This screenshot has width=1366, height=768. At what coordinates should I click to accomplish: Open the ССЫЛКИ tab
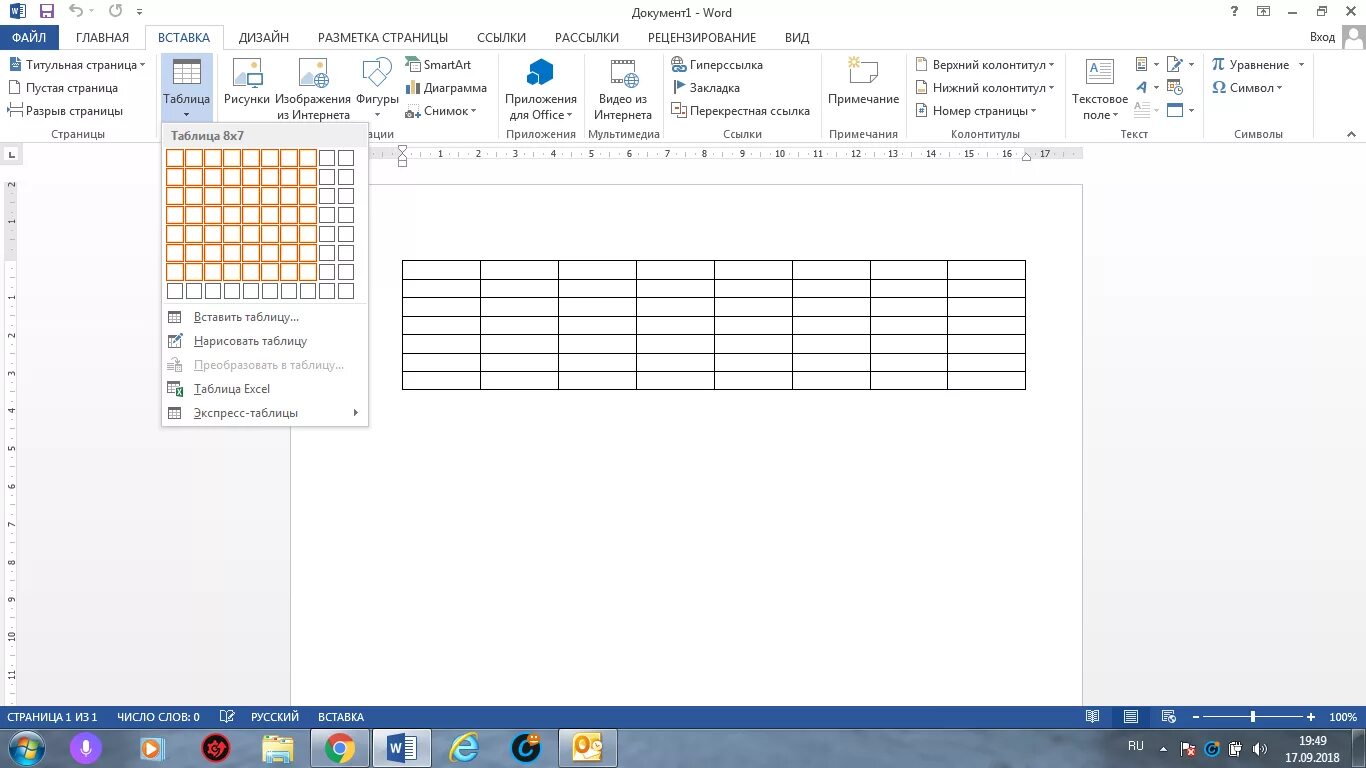coord(501,37)
